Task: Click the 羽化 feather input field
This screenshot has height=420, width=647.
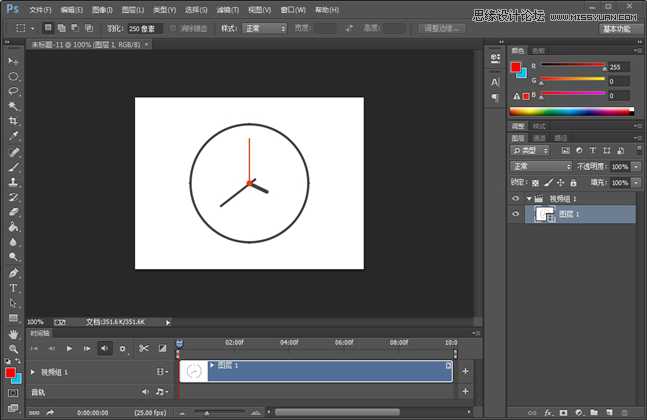Action: (143, 28)
